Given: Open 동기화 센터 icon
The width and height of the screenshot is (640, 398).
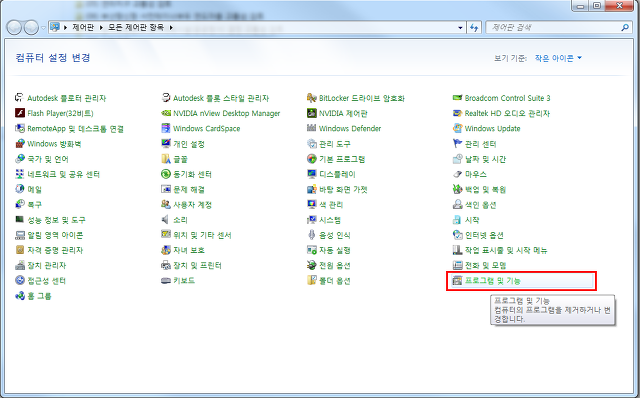Looking at the screenshot, I should [x=166, y=174].
